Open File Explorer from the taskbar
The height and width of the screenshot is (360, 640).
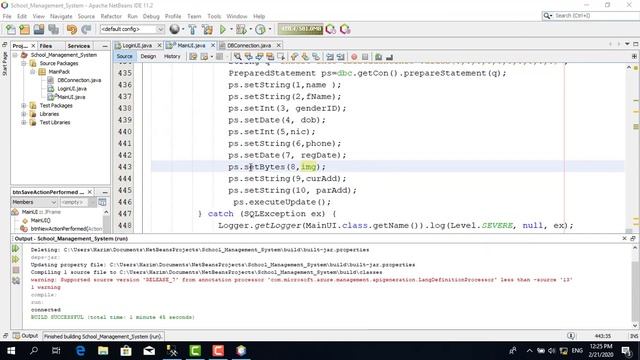point(103,351)
